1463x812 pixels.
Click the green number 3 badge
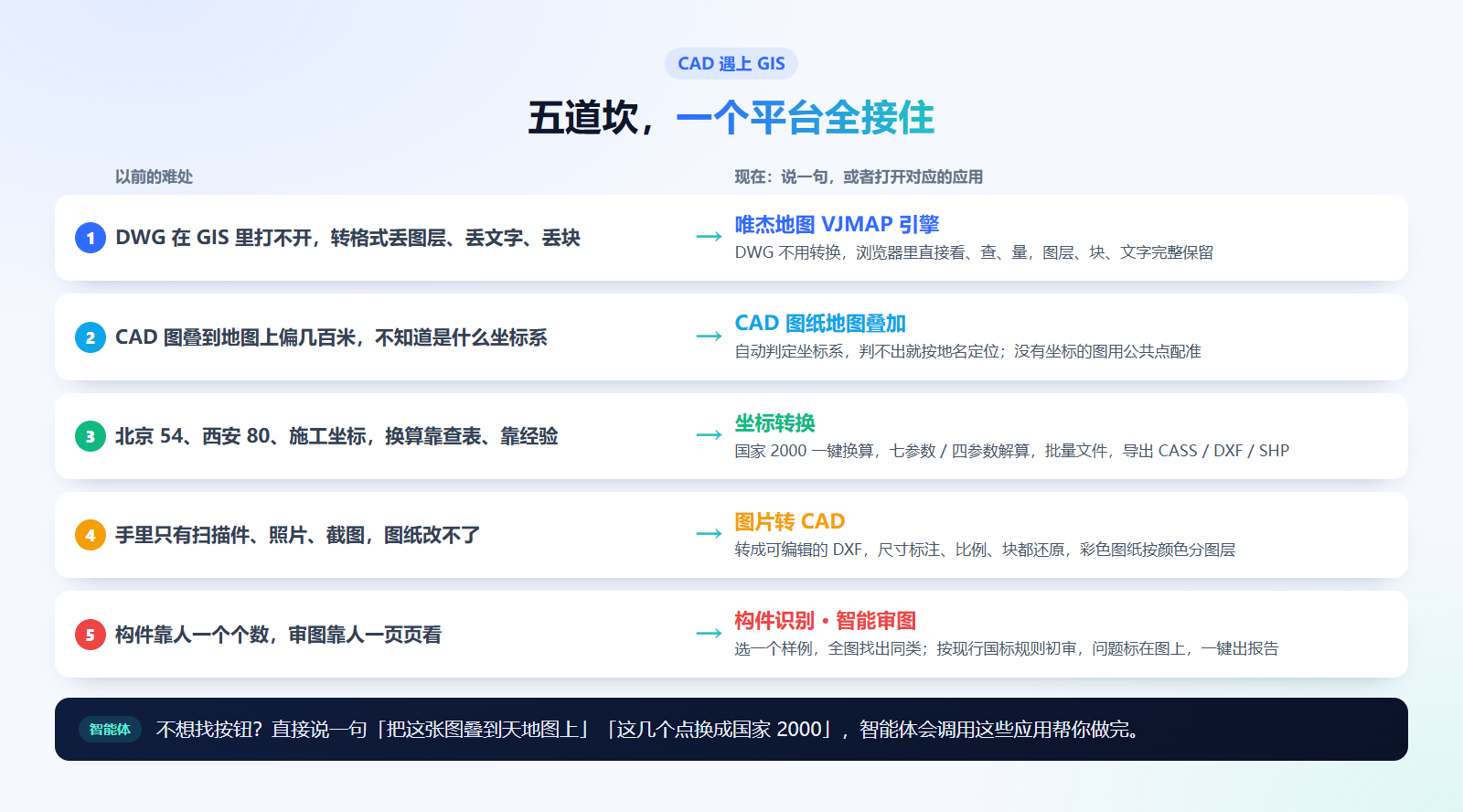pos(91,436)
